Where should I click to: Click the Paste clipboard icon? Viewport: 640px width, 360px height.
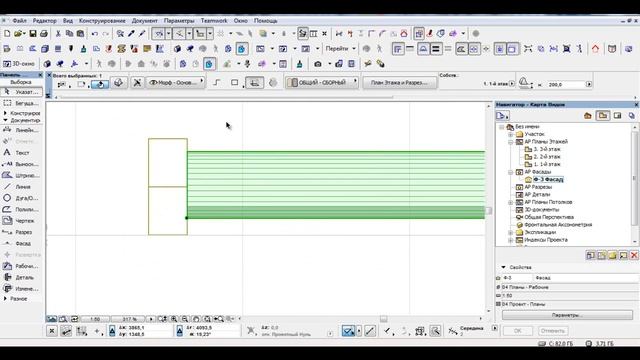click(80, 34)
